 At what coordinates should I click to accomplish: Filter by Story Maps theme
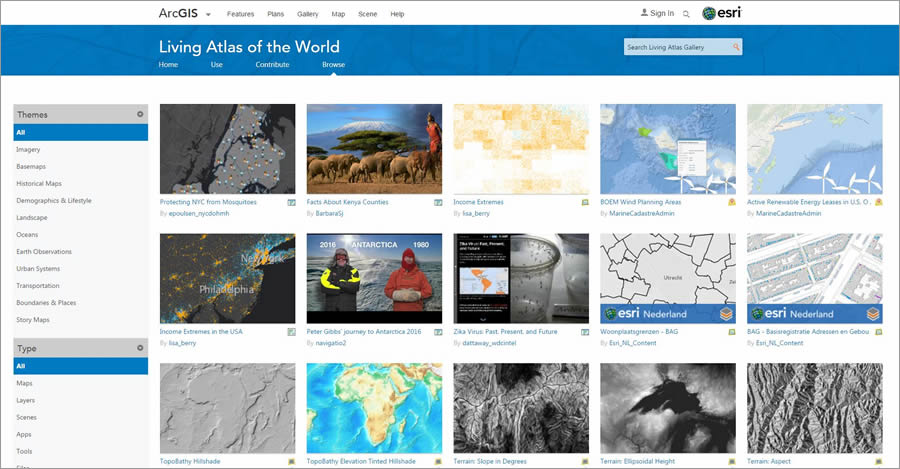pyautogui.click(x=33, y=320)
